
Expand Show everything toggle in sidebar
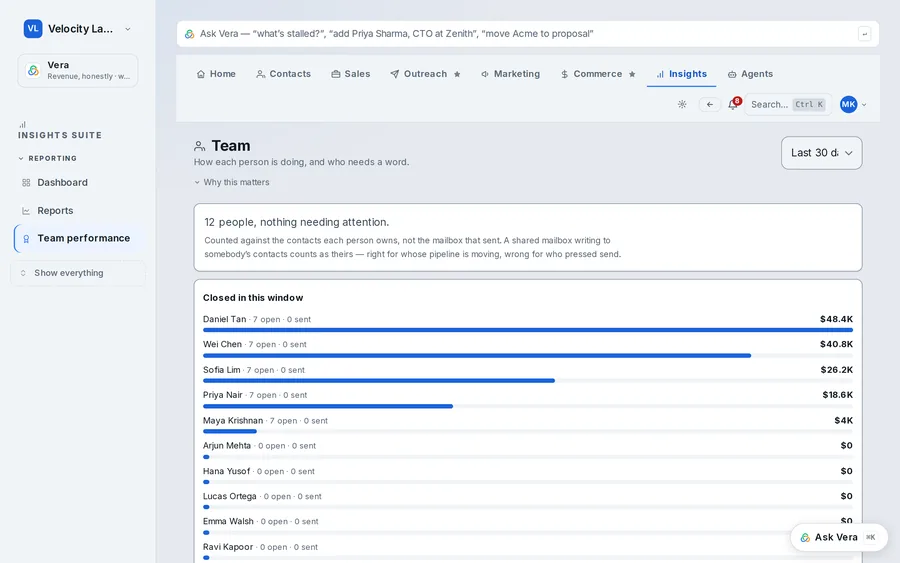(77, 273)
